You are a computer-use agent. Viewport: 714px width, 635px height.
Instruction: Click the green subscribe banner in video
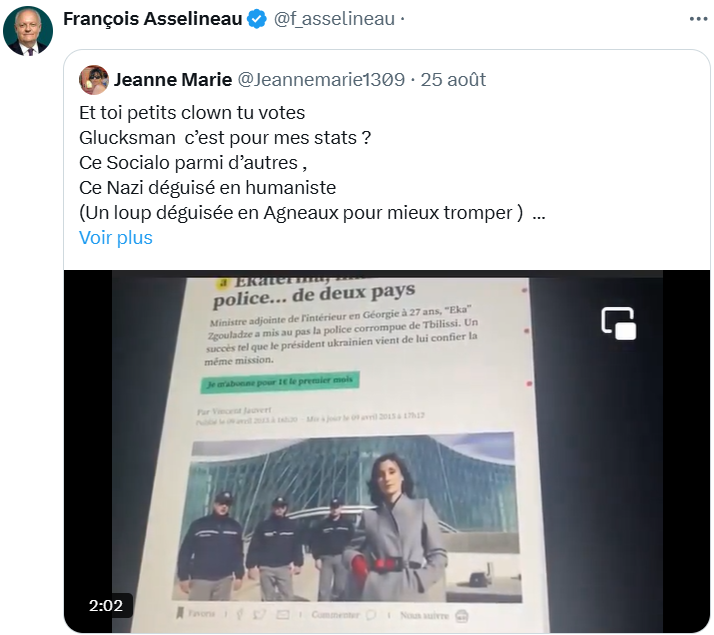click(x=280, y=381)
